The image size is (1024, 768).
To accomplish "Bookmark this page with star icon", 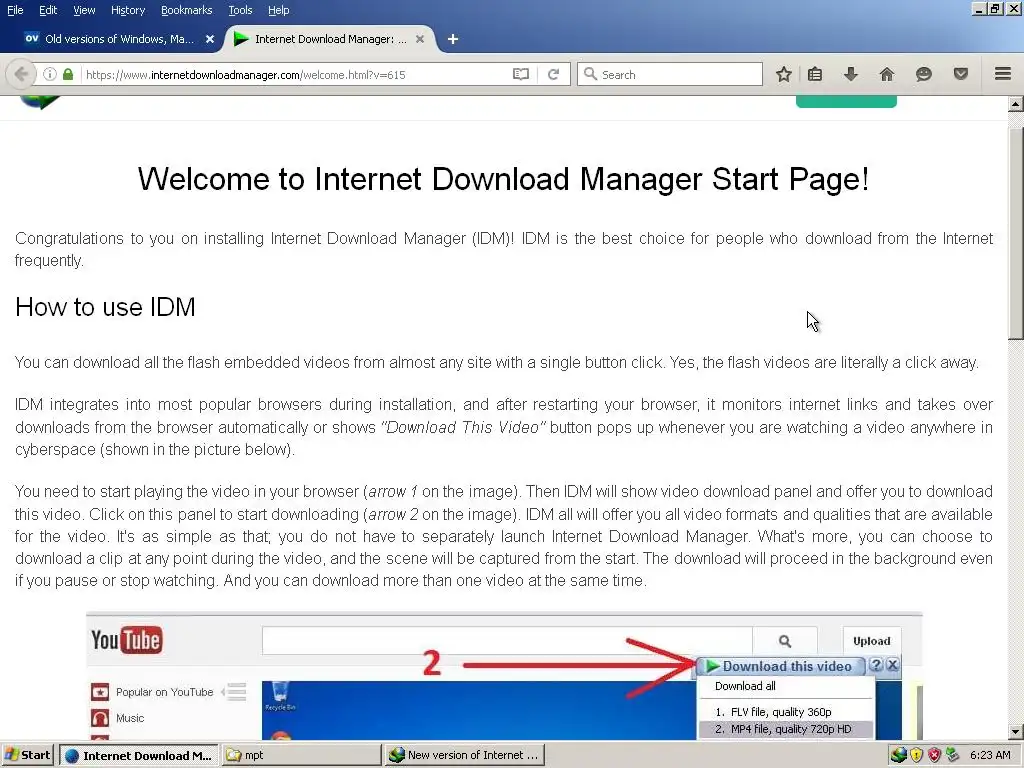I will click(x=784, y=74).
